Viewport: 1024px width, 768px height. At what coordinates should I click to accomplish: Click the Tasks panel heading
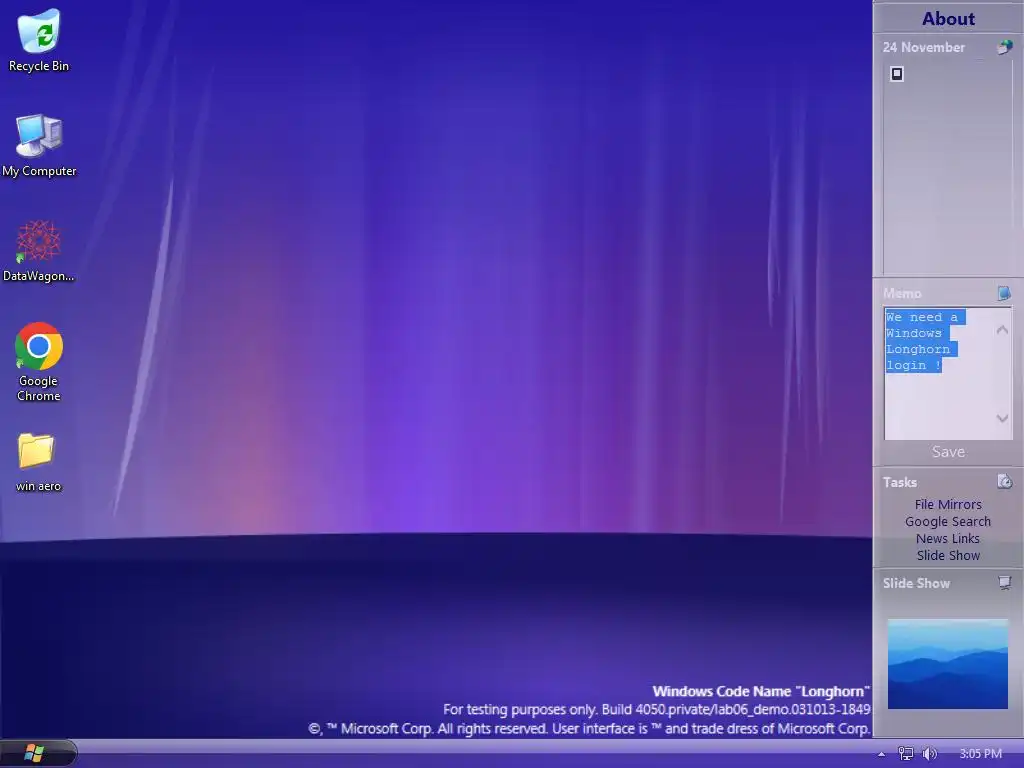(900, 482)
